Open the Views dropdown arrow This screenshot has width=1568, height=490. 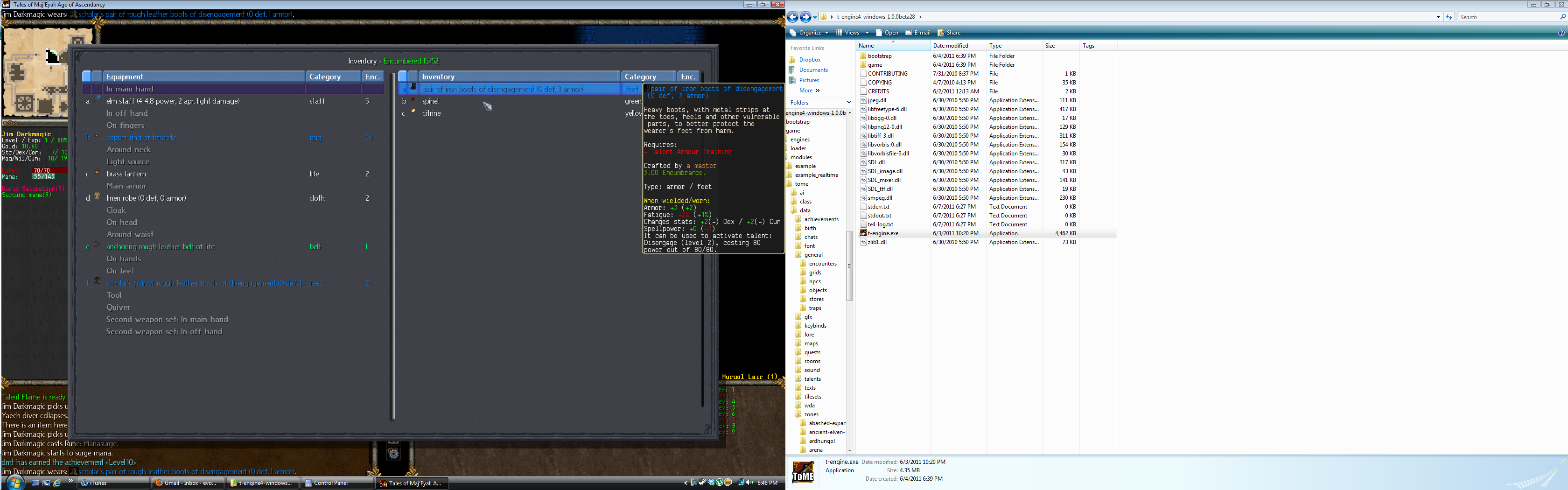[x=868, y=33]
